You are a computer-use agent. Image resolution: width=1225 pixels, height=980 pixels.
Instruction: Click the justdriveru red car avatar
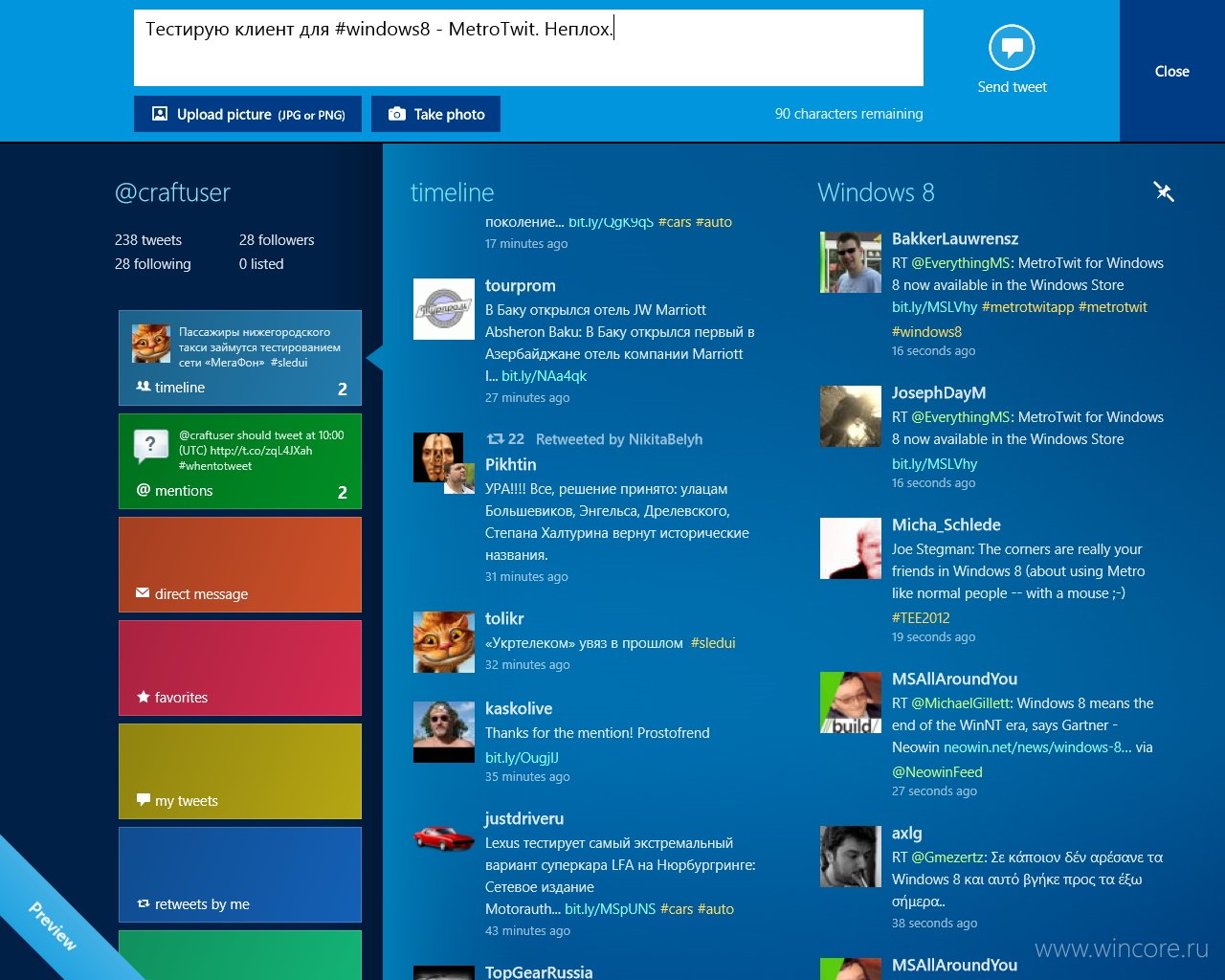click(x=444, y=839)
